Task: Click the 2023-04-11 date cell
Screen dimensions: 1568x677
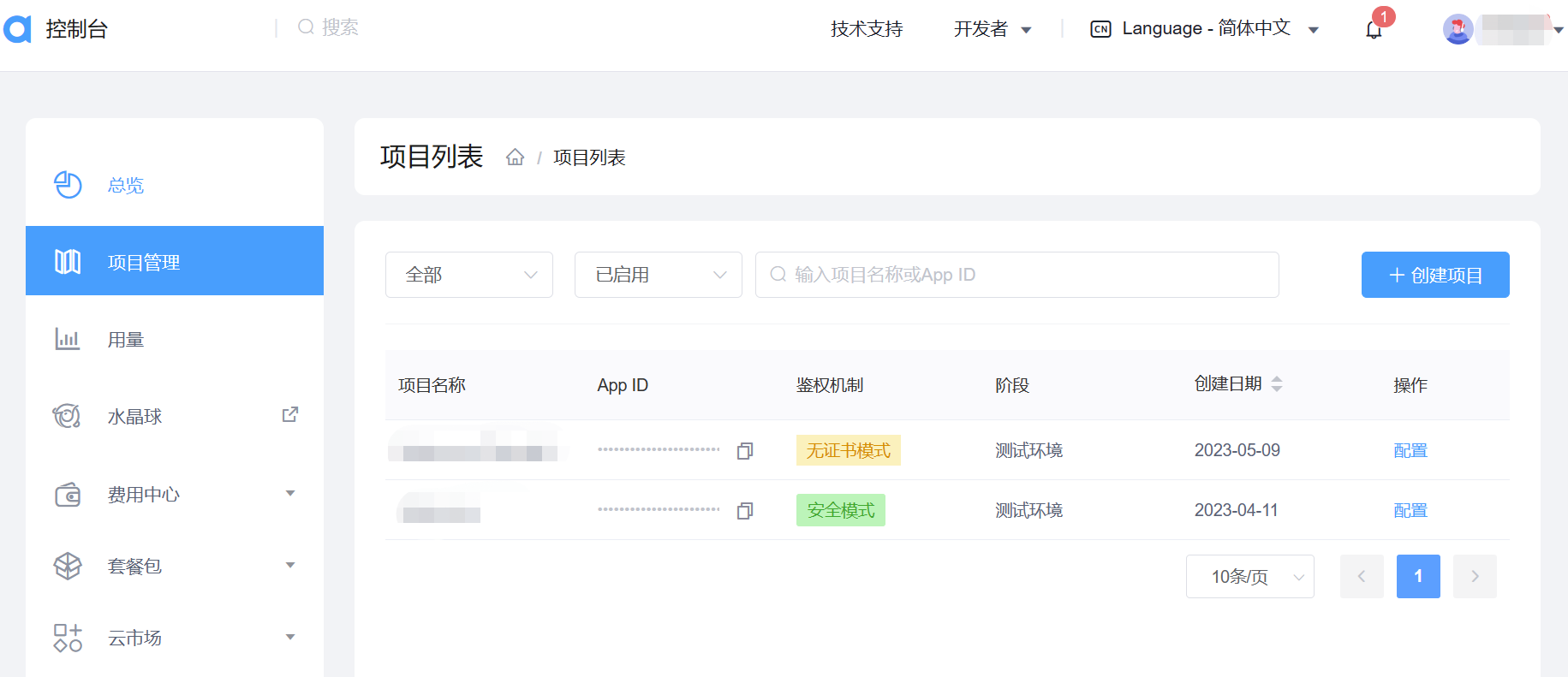Action: coord(1237,511)
